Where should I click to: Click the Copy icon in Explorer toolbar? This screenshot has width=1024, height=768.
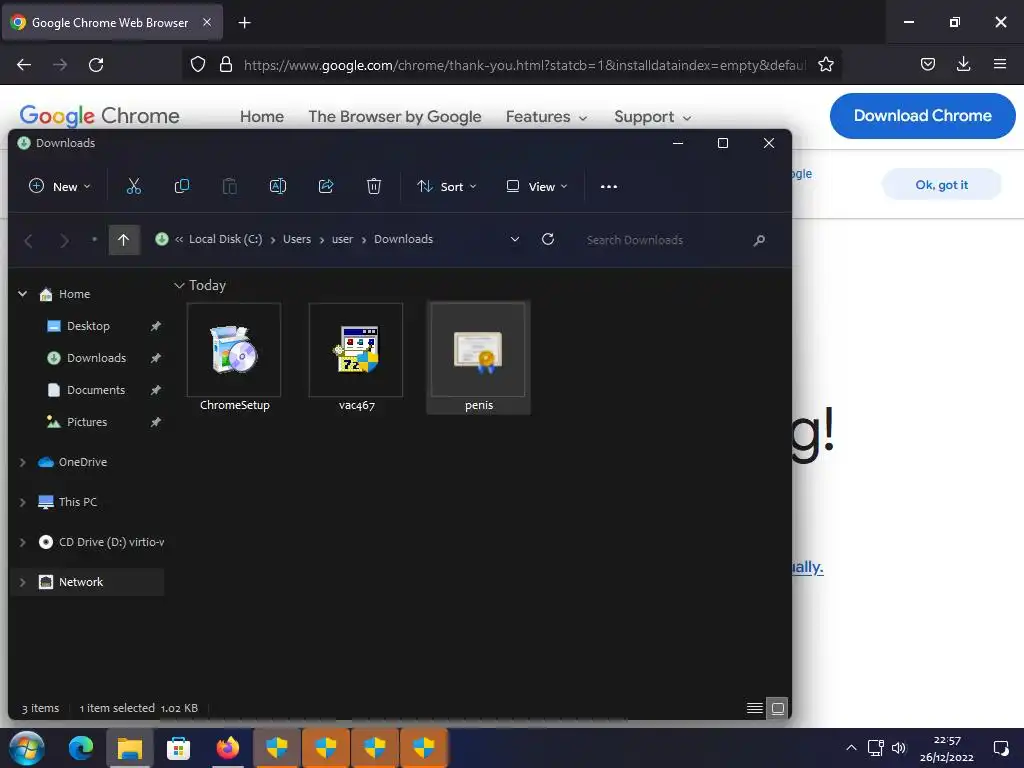[182, 187]
